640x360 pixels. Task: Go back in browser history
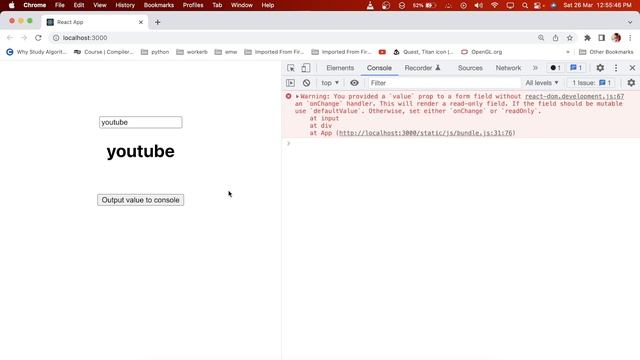point(10,38)
